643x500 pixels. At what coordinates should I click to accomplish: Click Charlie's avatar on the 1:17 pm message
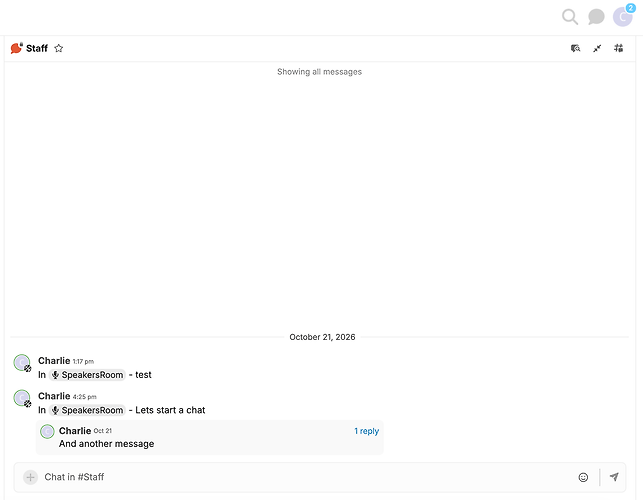click(x=22, y=363)
